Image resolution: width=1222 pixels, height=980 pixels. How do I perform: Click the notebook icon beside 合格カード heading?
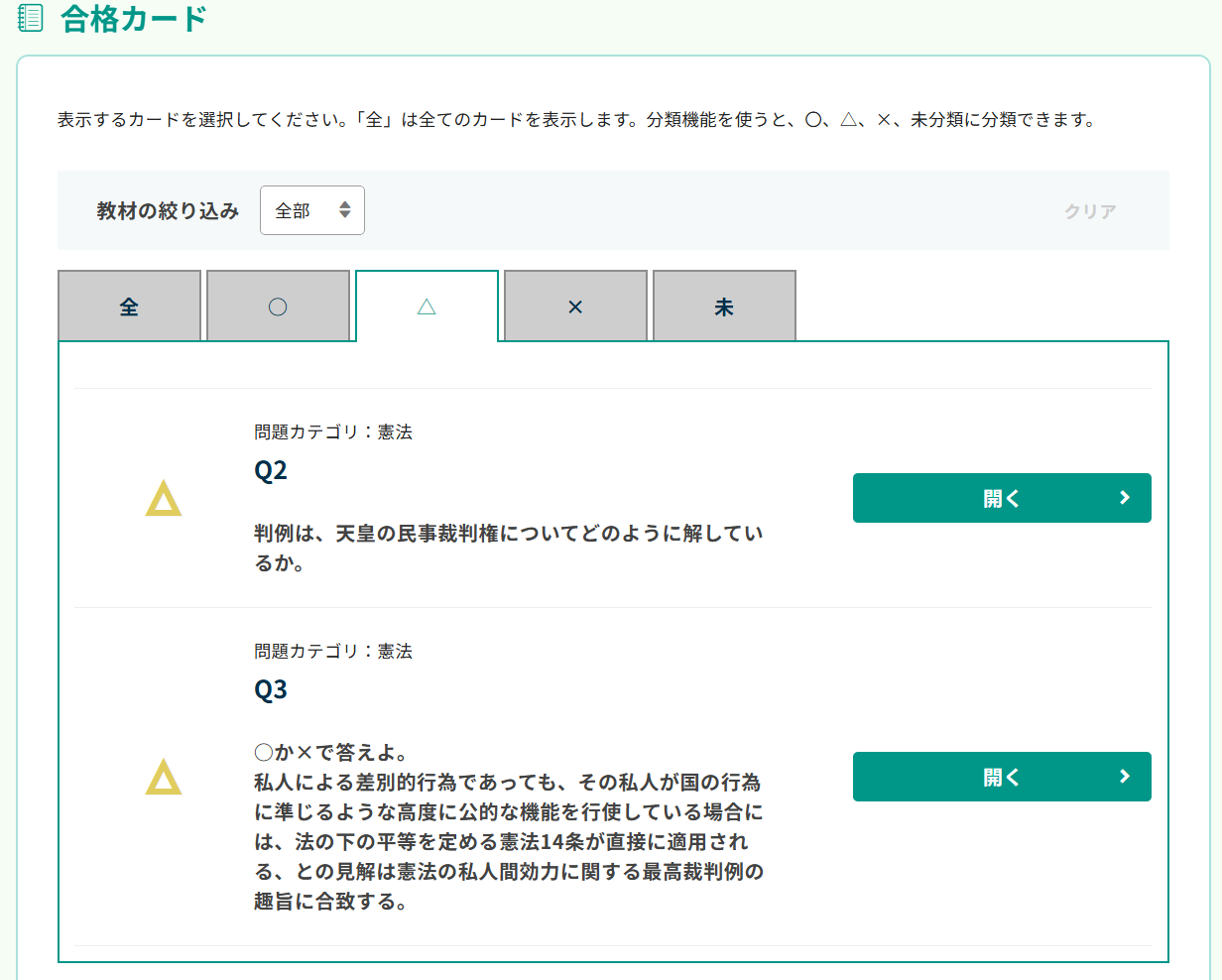pos(31,18)
